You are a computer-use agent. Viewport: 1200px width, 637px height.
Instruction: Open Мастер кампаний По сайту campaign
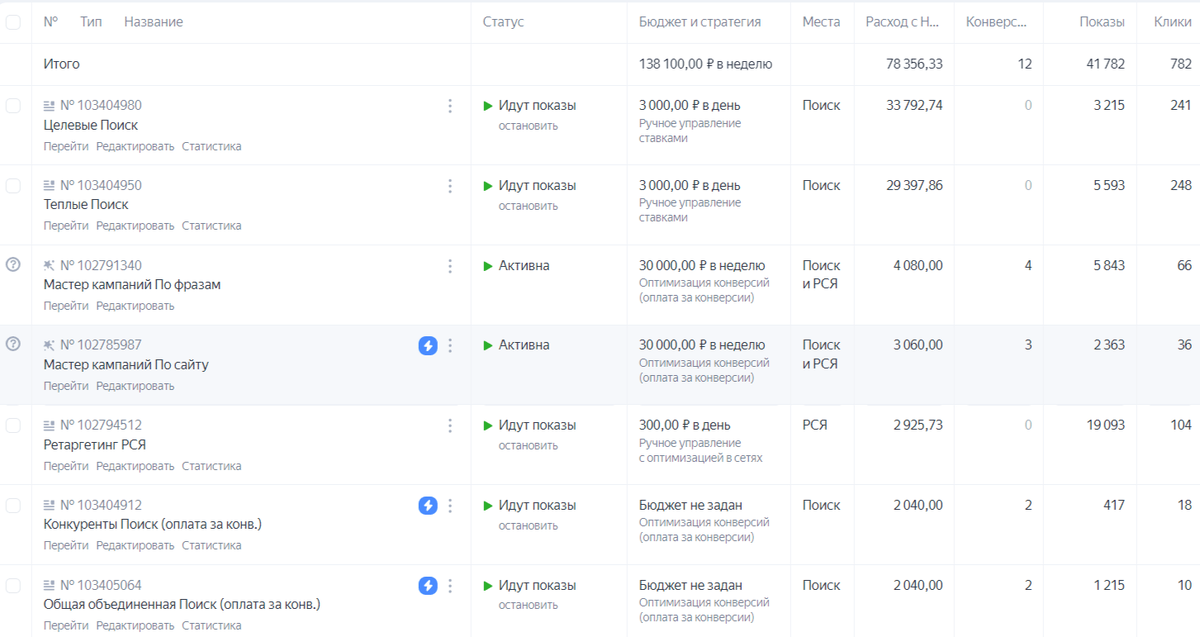126,365
